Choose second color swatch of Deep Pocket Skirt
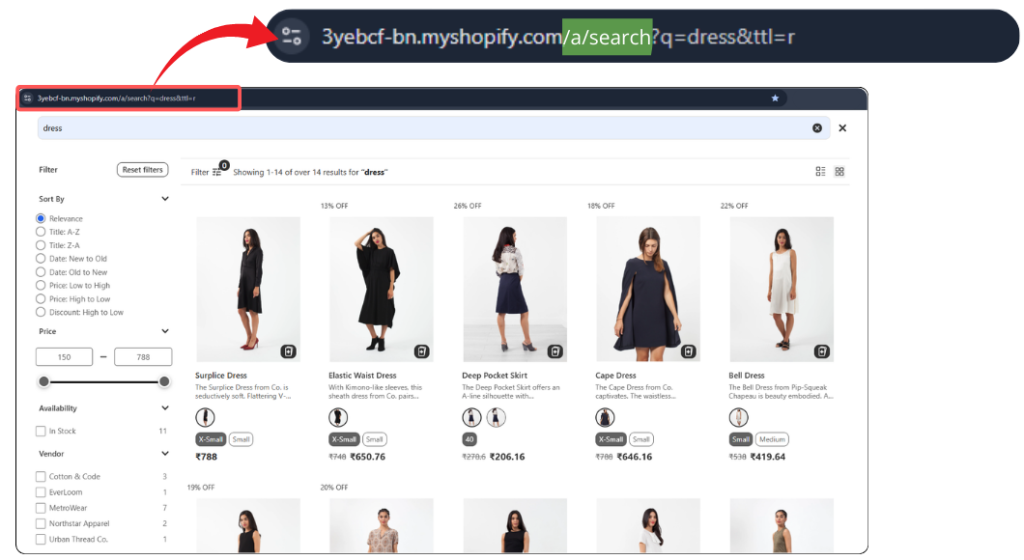1024x560 pixels. pos(496,417)
